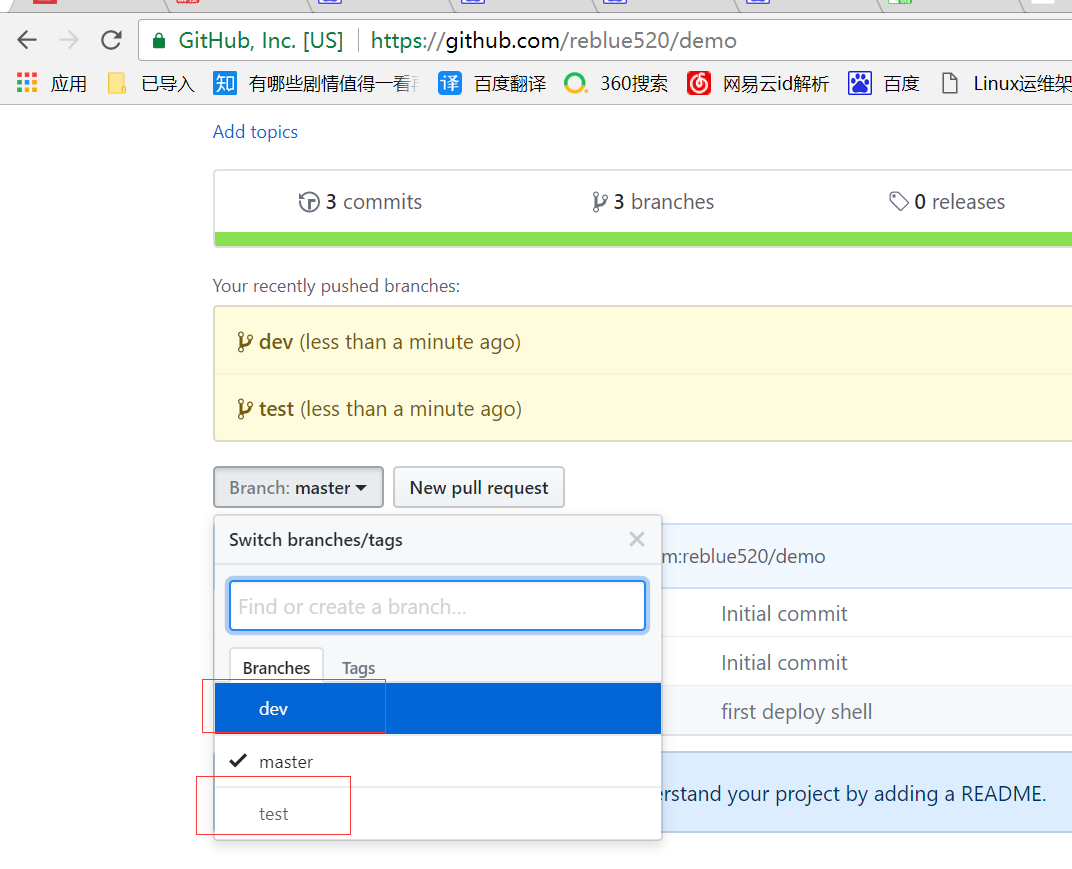The height and width of the screenshot is (869, 1072).
Task: Click branch icon beside recently pushed dev
Action: (245, 342)
